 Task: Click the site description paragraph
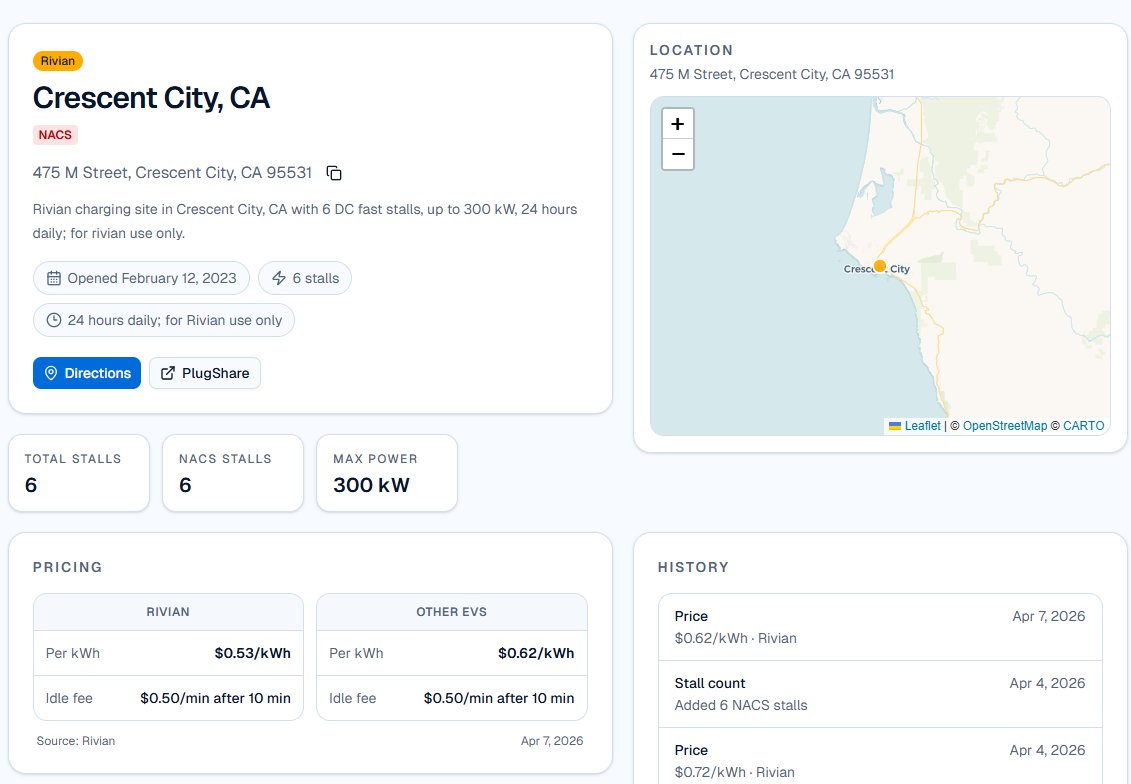305,221
